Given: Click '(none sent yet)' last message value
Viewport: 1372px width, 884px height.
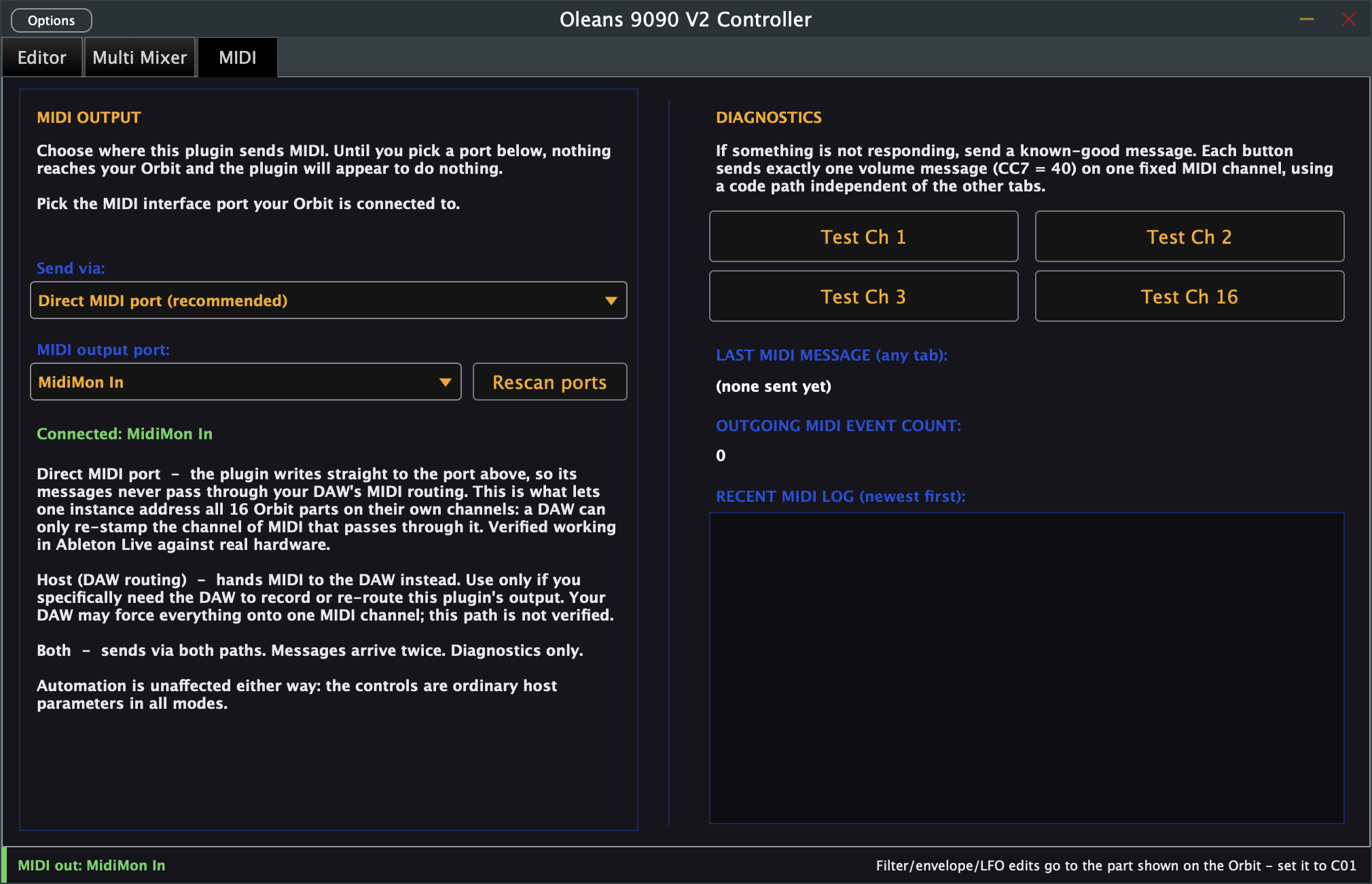Looking at the screenshot, I should coord(774,386).
